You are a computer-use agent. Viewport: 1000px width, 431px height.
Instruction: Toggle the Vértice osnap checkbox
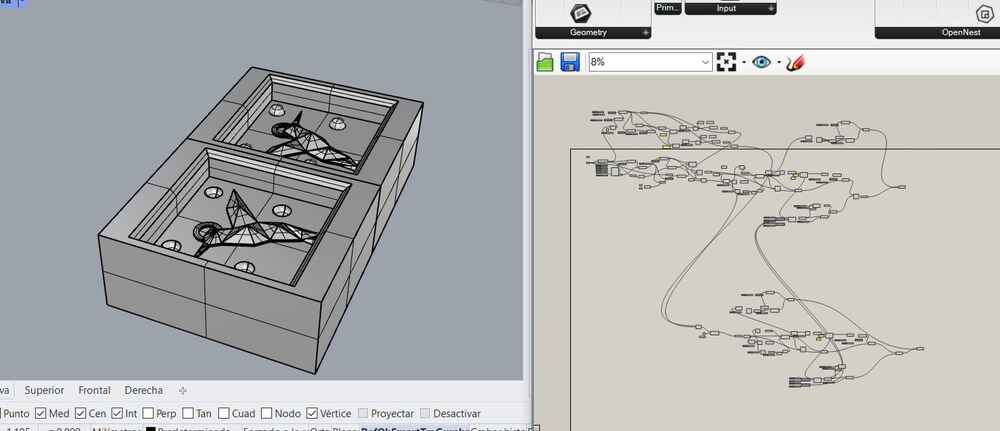[312, 414]
